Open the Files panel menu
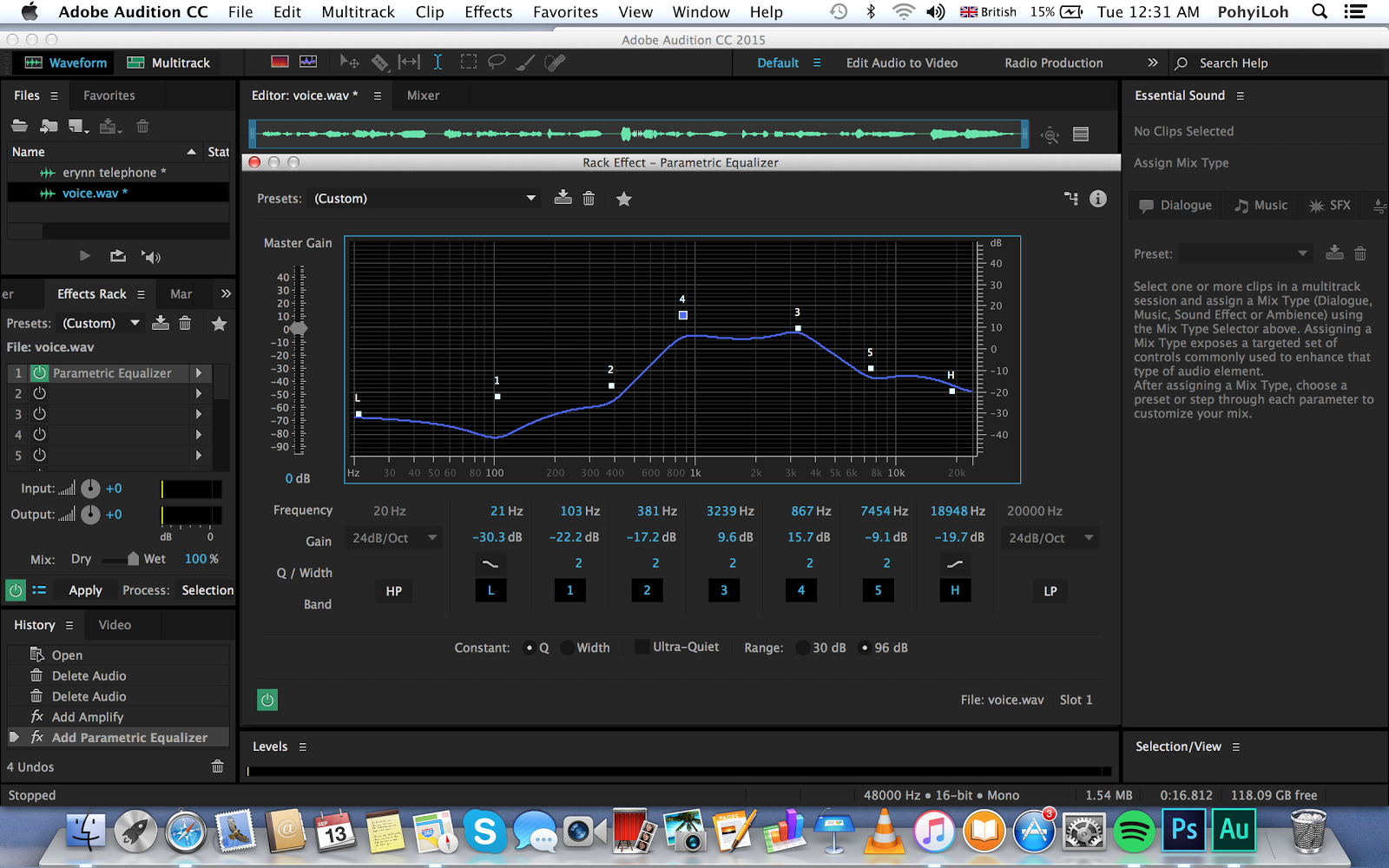Image resolution: width=1389 pixels, height=868 pixels. [54, 95]
